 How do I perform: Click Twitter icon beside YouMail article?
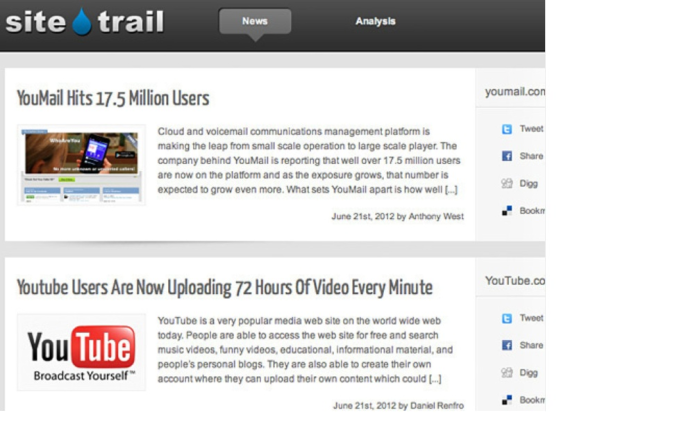click(x=507, y=129)
